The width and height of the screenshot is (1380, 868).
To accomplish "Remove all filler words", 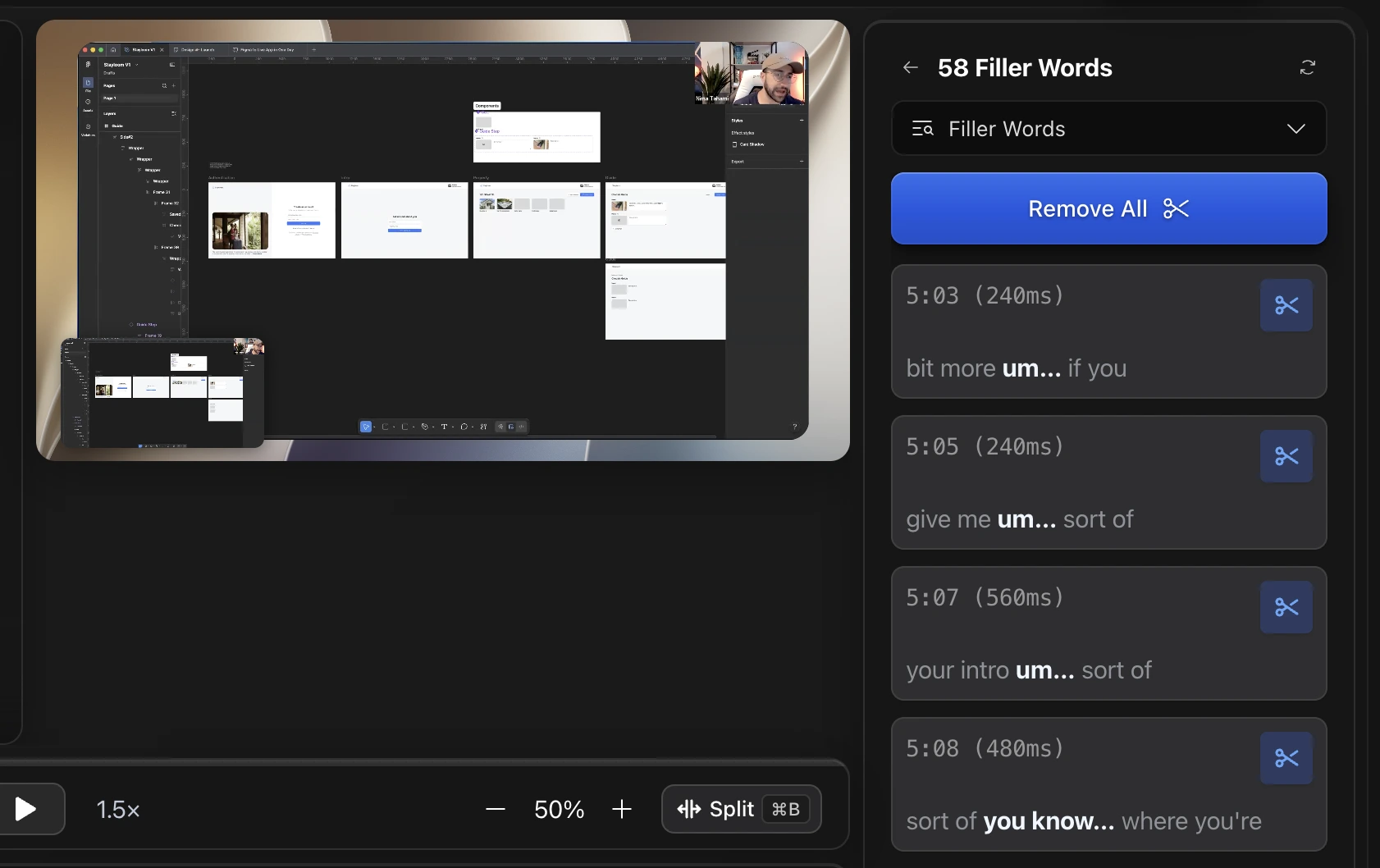I will click(x=1109, y=208).
